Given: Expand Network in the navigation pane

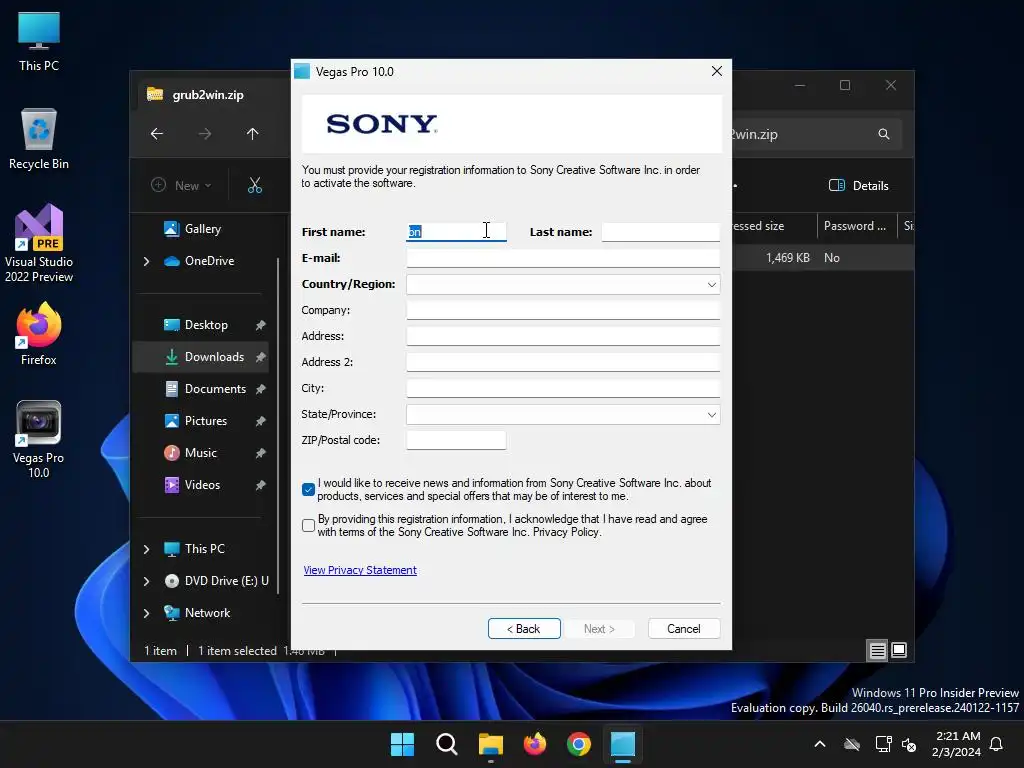Looking at the screenshot, I should [146, 613].
